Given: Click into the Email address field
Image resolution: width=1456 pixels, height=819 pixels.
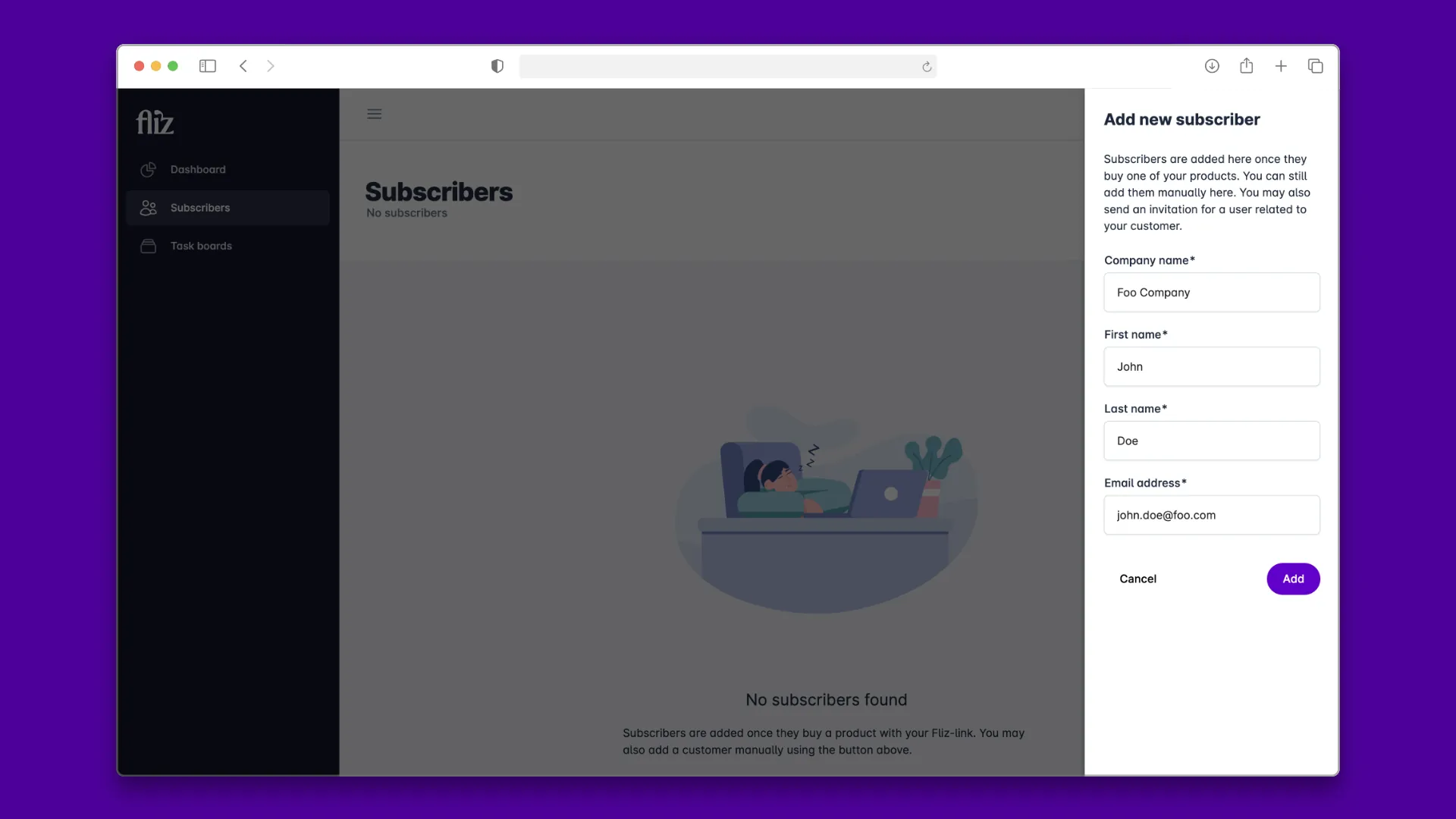Looking at the screenshot, I should [x=1211, y=515].
